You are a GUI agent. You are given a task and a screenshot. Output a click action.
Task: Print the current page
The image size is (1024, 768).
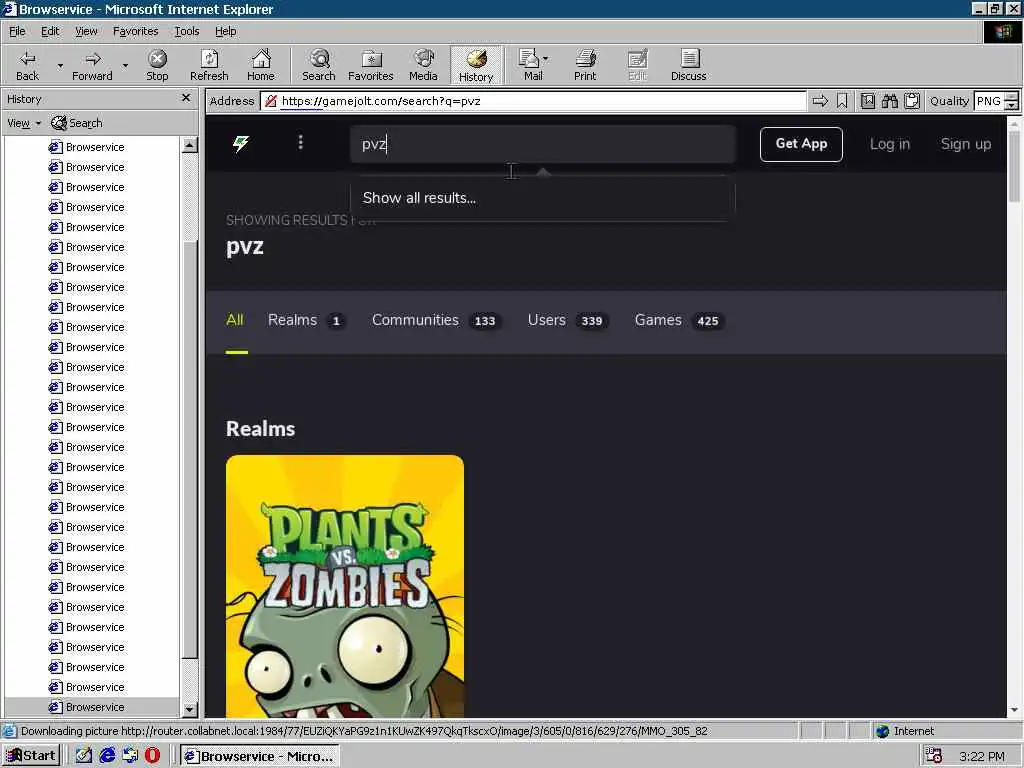[585, 65]
